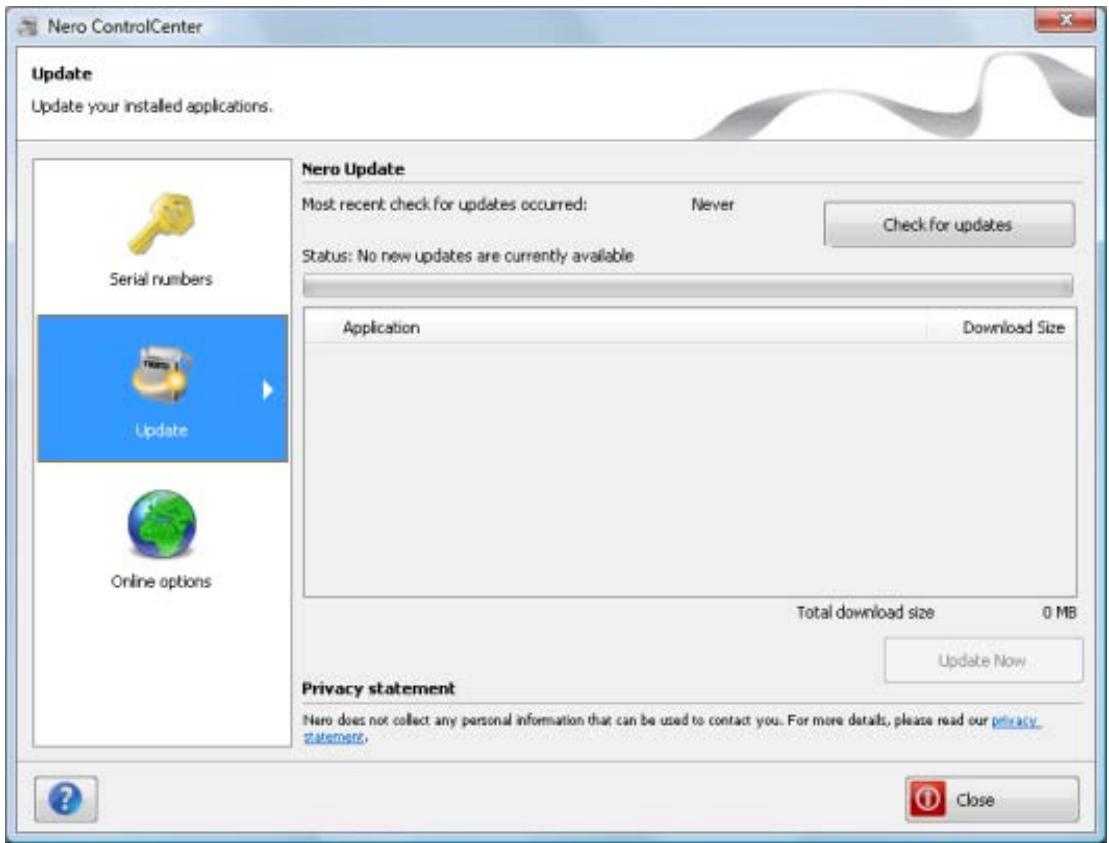Click 'Most recent check for updates occurred:' text

pyautogui.click(x=444, y=204)
